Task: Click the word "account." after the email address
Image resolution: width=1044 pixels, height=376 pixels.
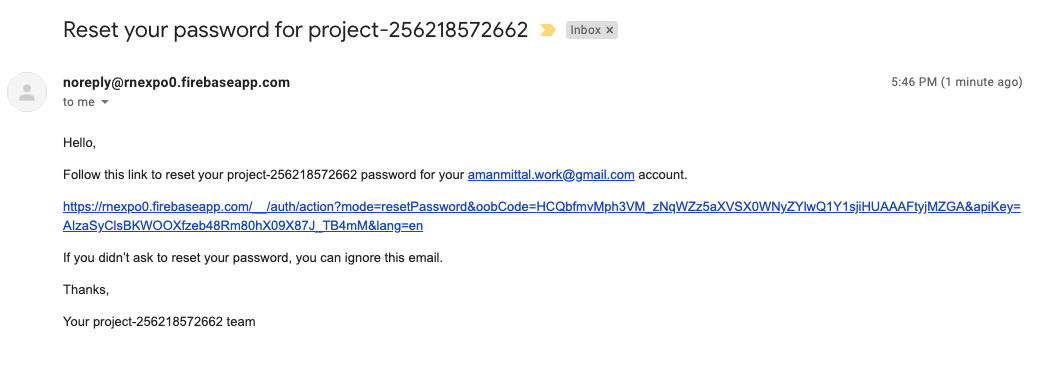Action: tap(662, 175)
